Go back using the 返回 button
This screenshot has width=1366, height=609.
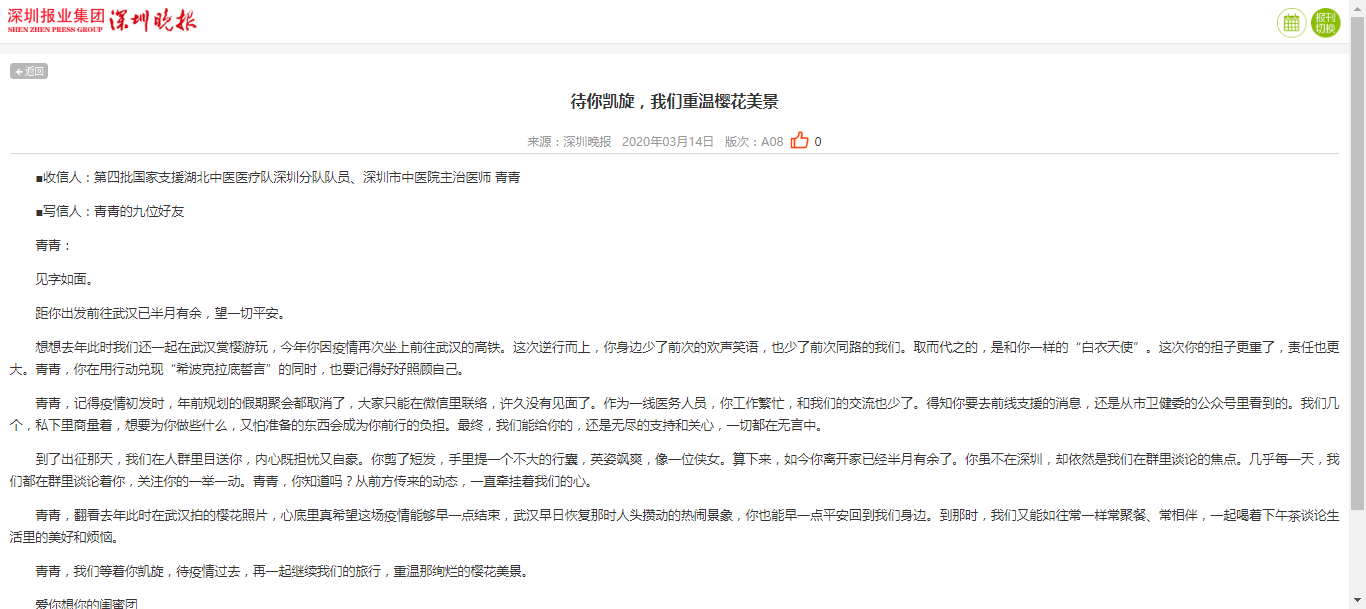pyautogui.click(x=29, y=71)
